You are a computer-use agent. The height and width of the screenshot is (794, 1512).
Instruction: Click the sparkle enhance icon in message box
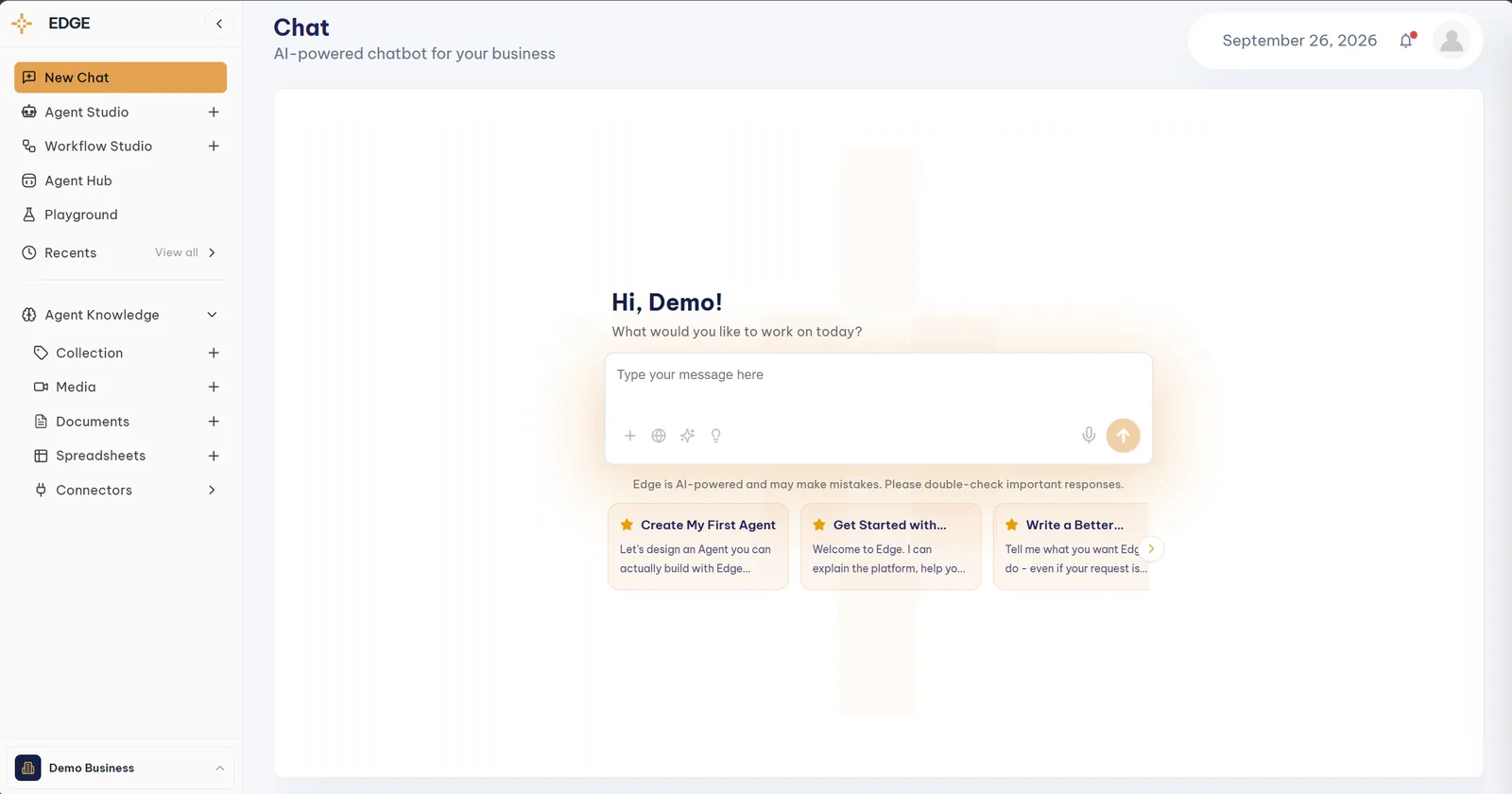coord(687,436)
